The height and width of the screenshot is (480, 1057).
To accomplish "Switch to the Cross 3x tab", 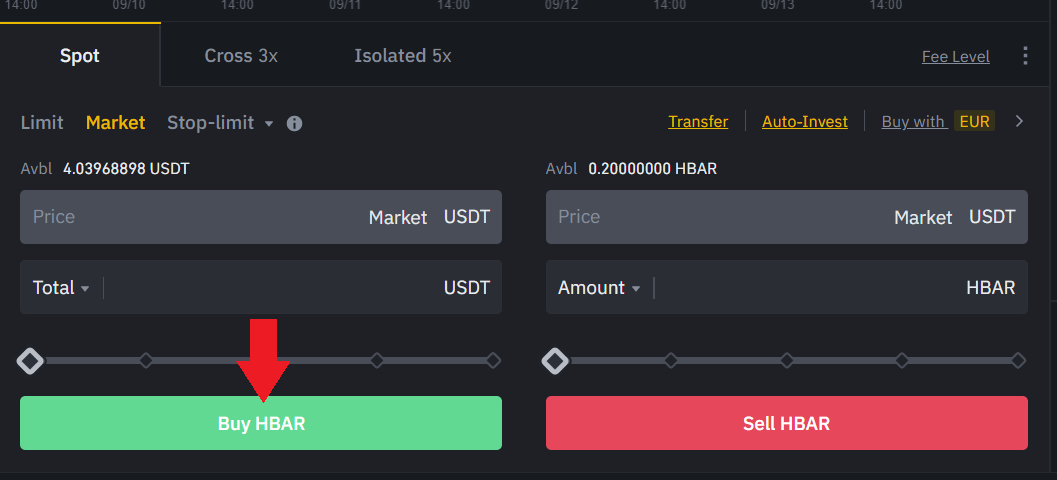I will (241, 56).
